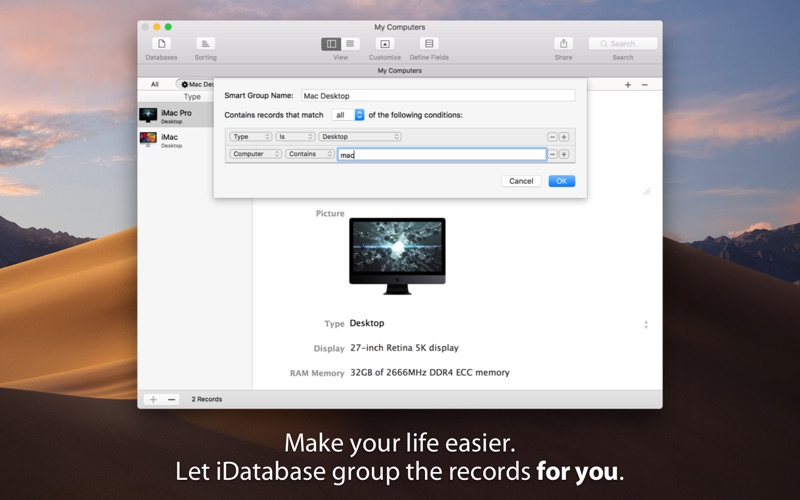Click the iMac Pro picture

(397, 256)
